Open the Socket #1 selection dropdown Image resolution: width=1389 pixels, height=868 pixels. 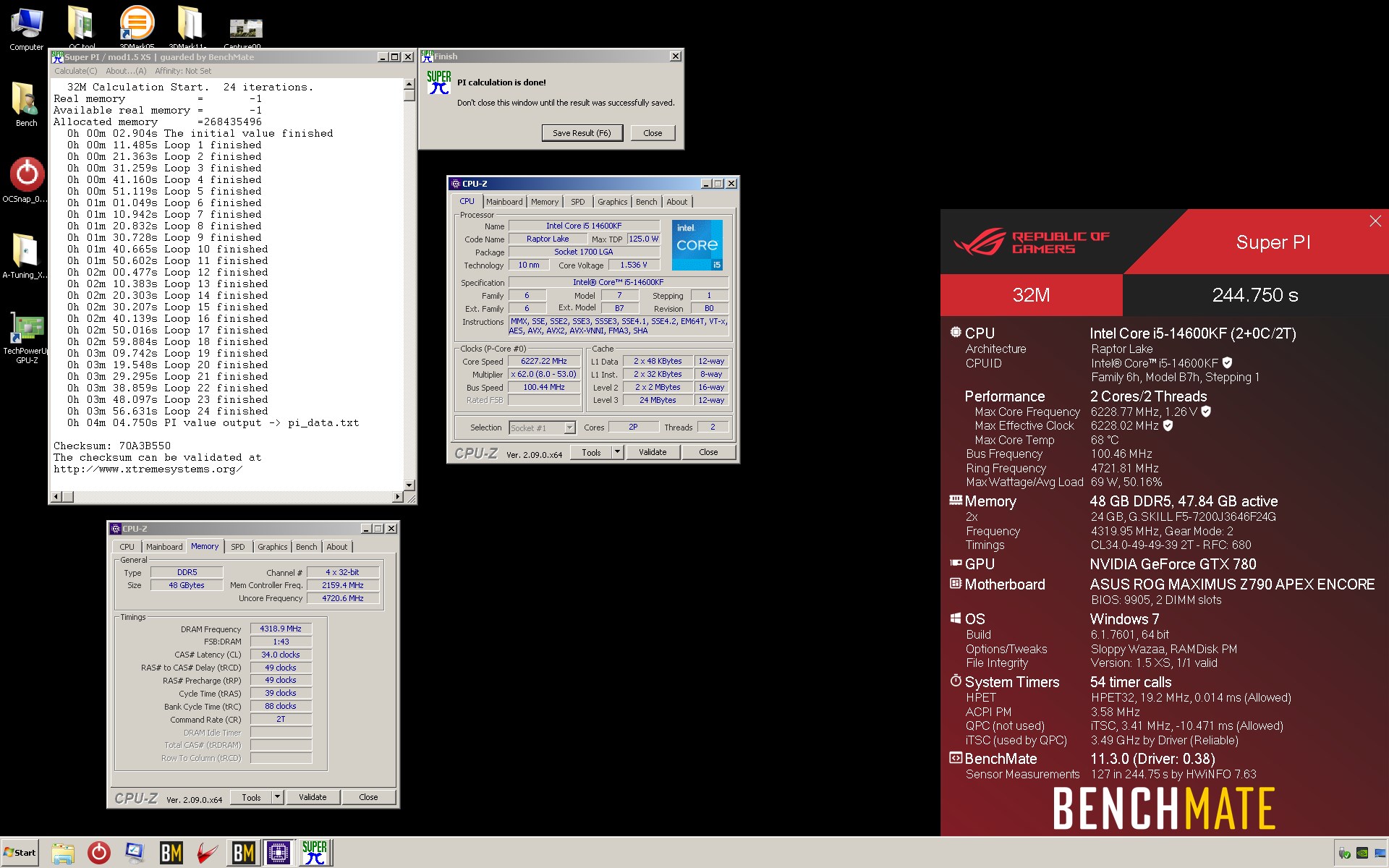coord(542,427)
